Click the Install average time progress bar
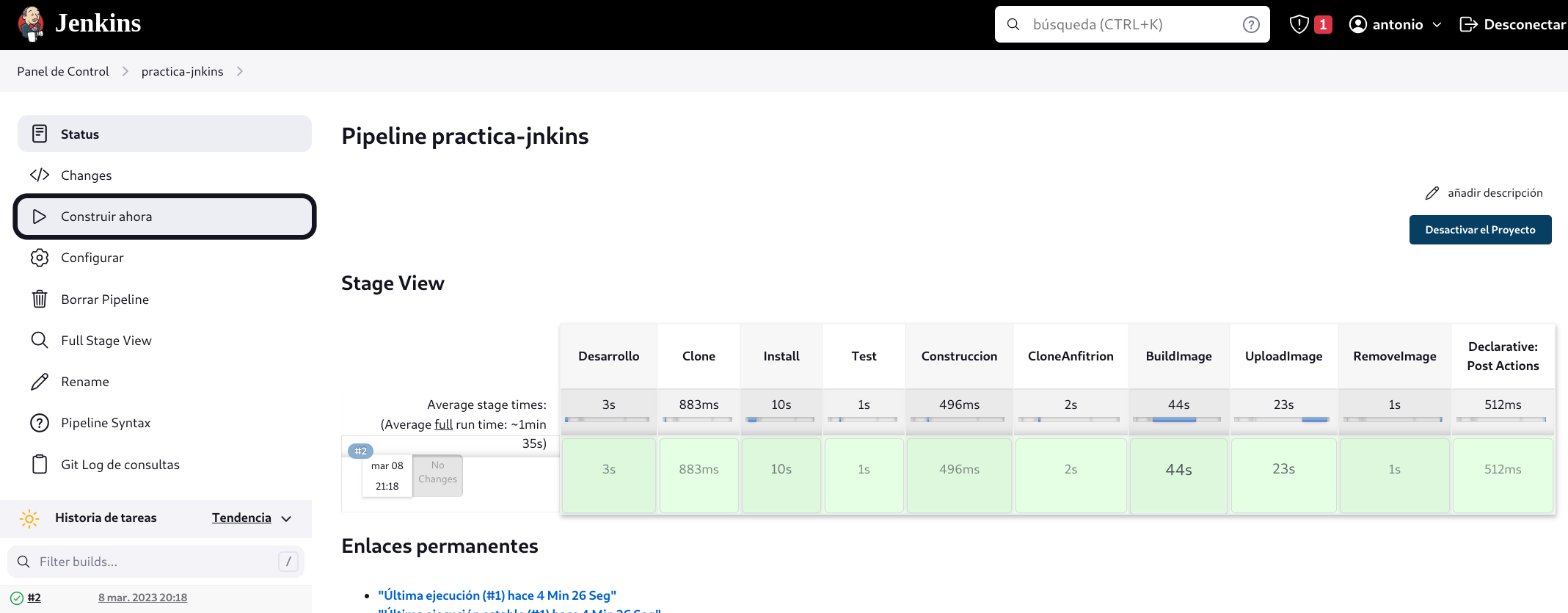This screenshot has width=1568, height=613. click(781, 420)
